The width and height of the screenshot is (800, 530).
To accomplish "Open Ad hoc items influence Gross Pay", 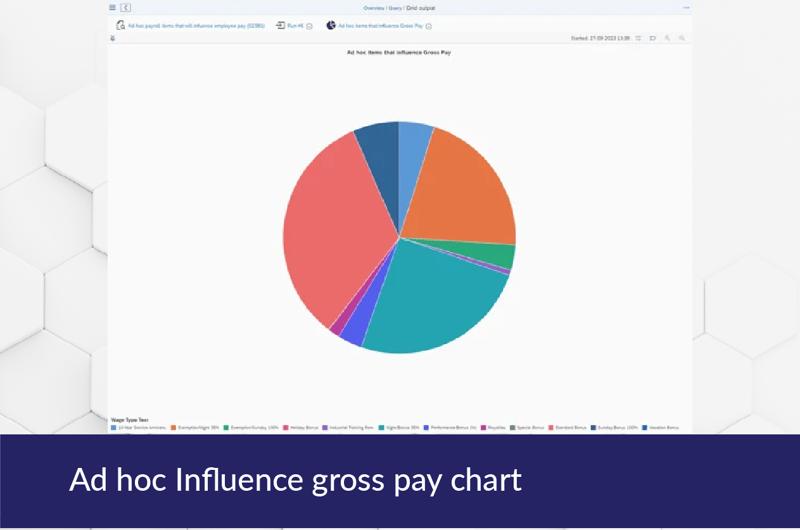I will [x=380, y=26].
